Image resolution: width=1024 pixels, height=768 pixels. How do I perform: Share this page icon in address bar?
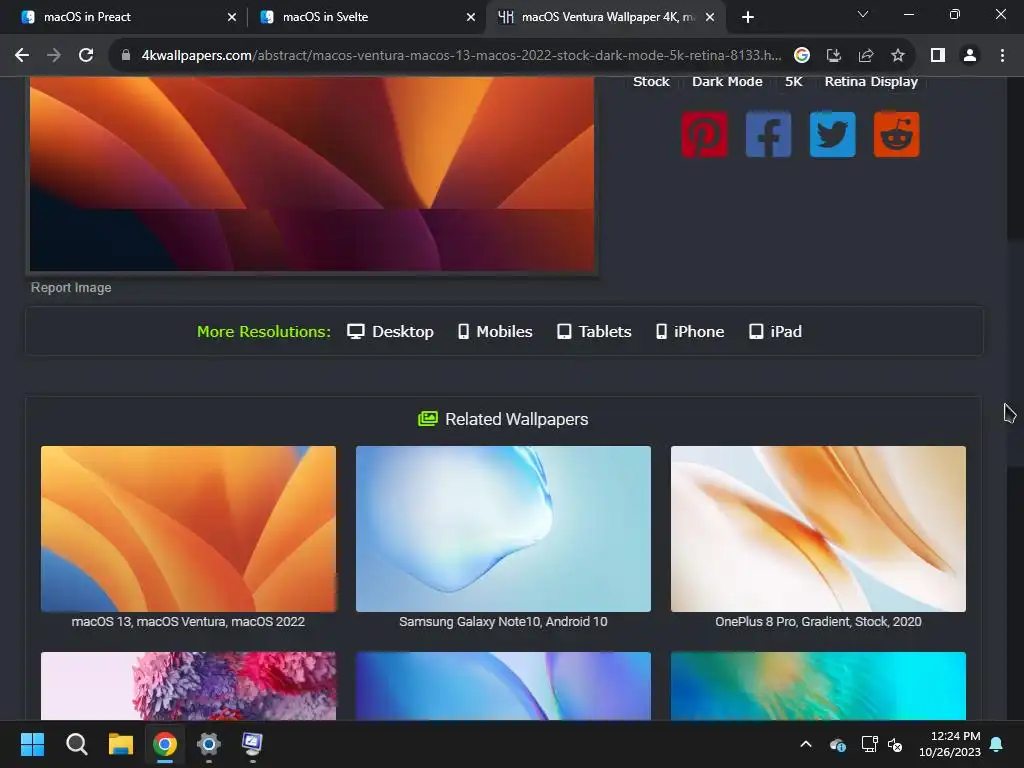[866, 56]
